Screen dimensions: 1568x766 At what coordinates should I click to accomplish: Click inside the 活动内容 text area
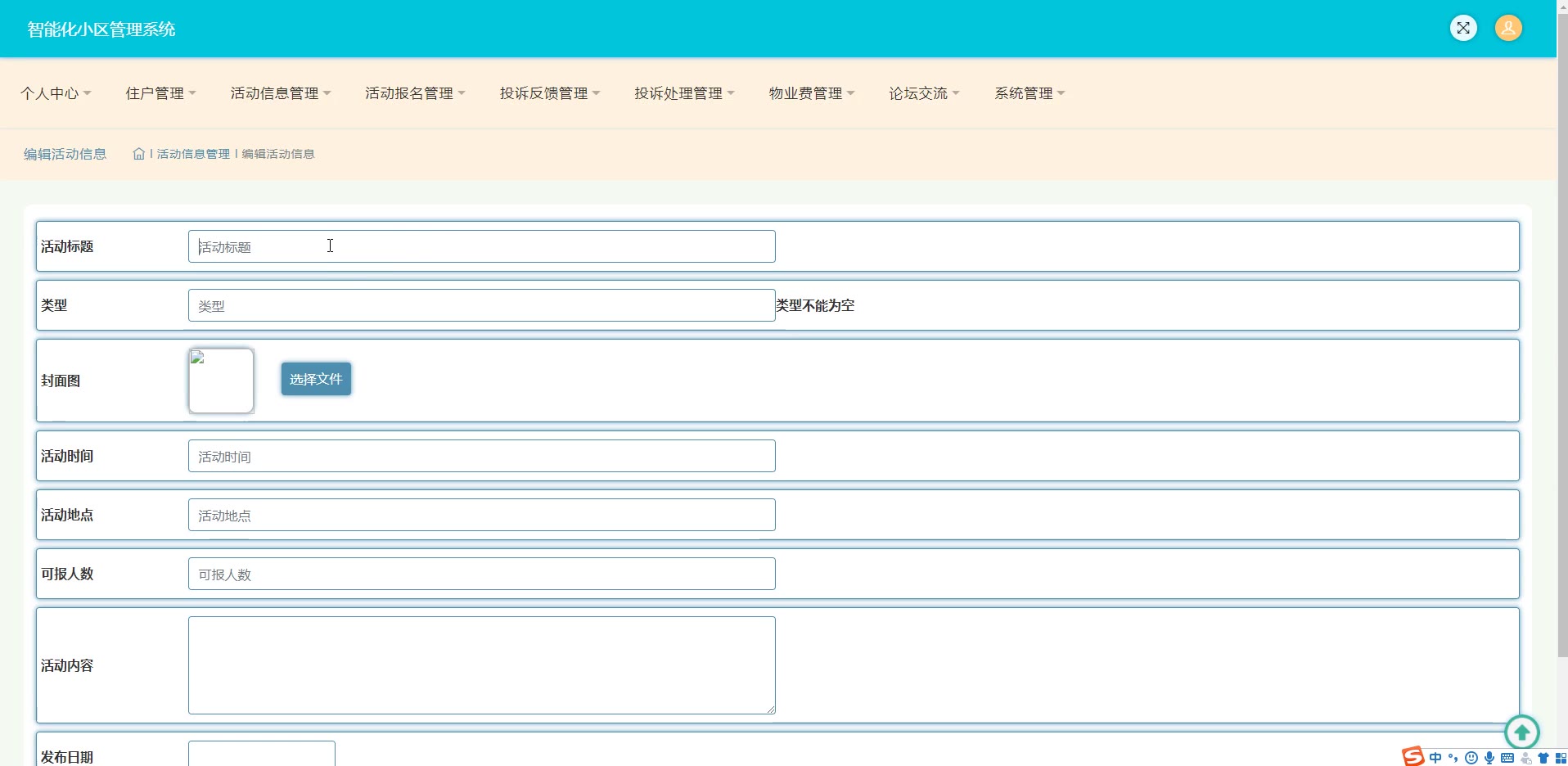tap(481, 665)
